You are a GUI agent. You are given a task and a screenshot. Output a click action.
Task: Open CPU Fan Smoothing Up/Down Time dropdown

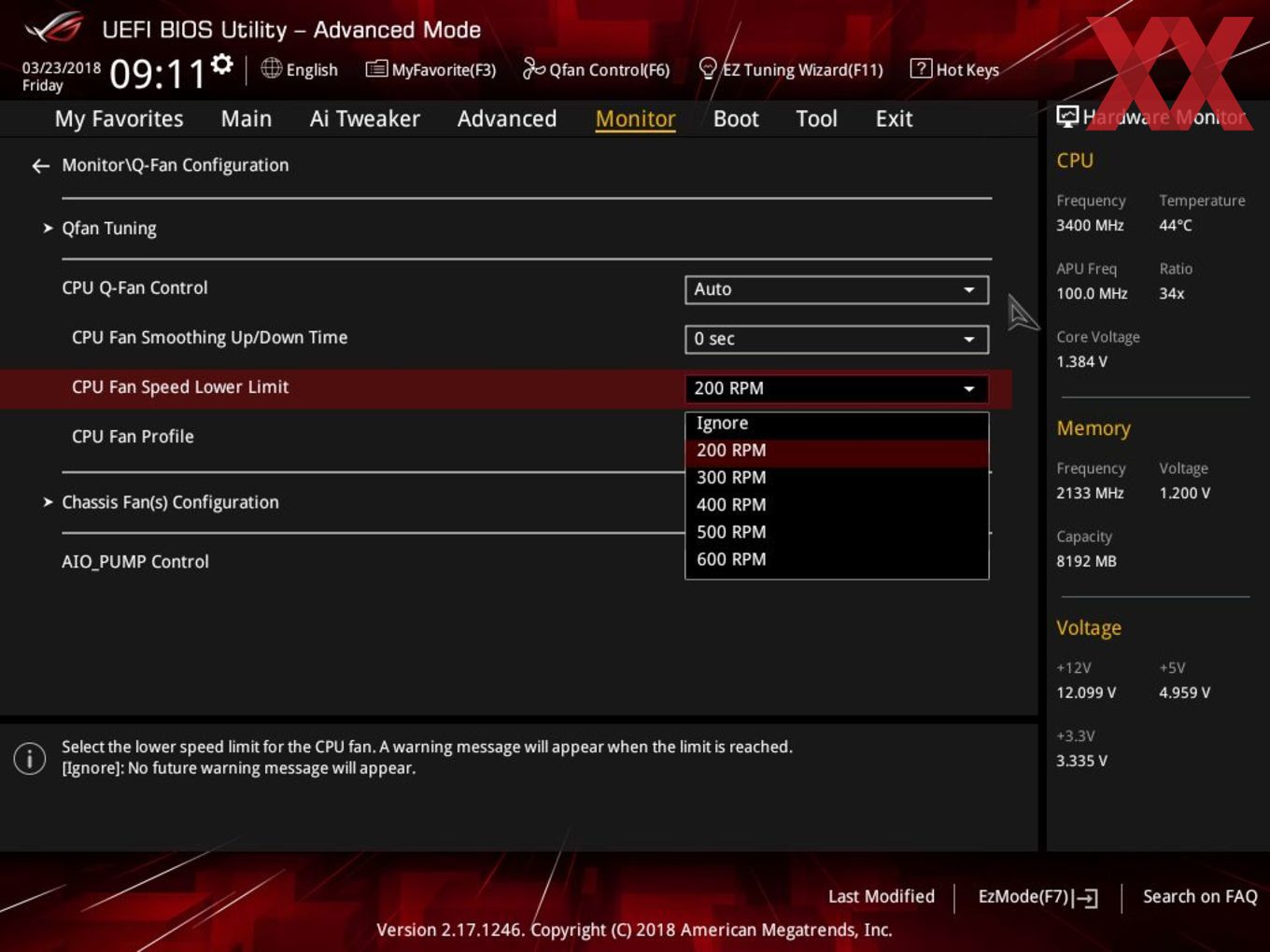point(837,339)
